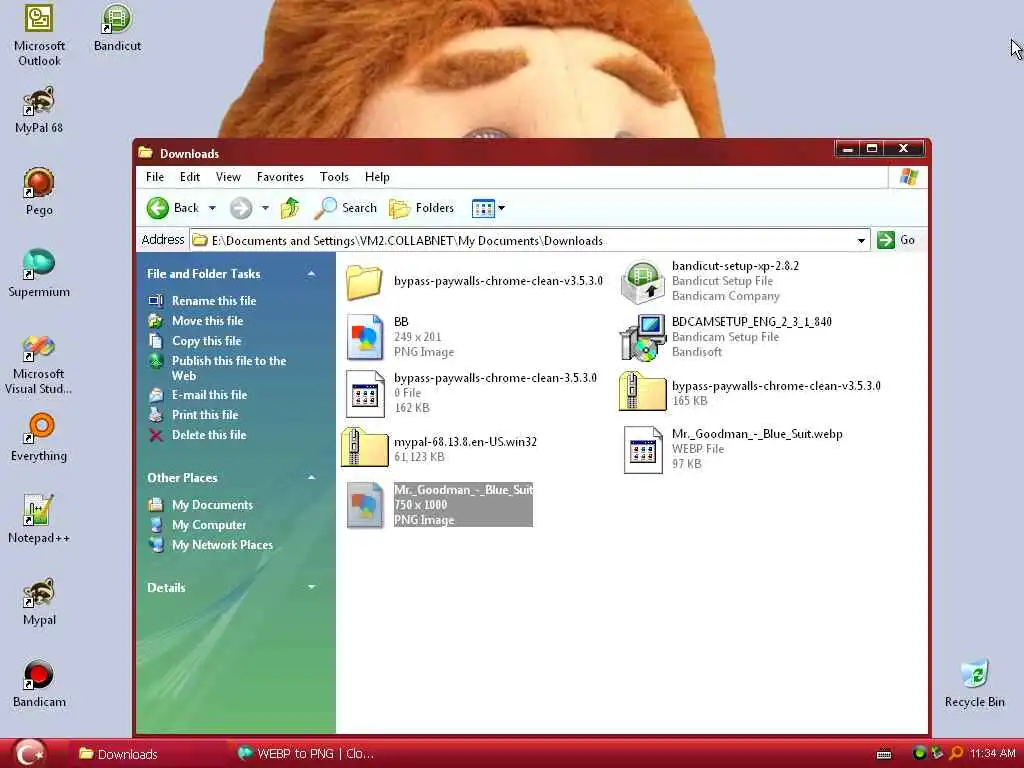
Task: Open Supermium browser shortcut
Action: click(39, 274)
